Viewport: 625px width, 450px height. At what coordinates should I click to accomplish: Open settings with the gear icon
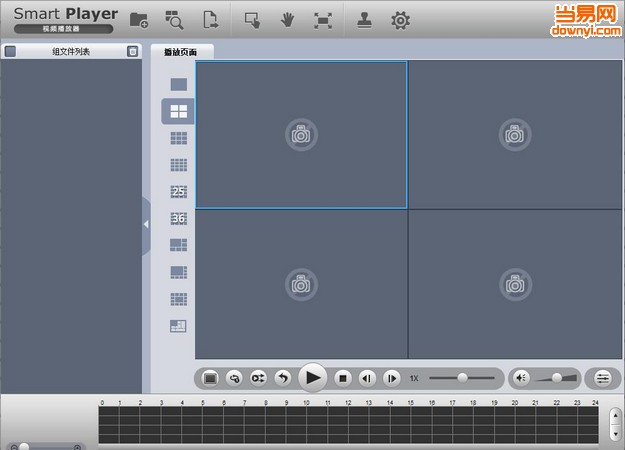400,20
